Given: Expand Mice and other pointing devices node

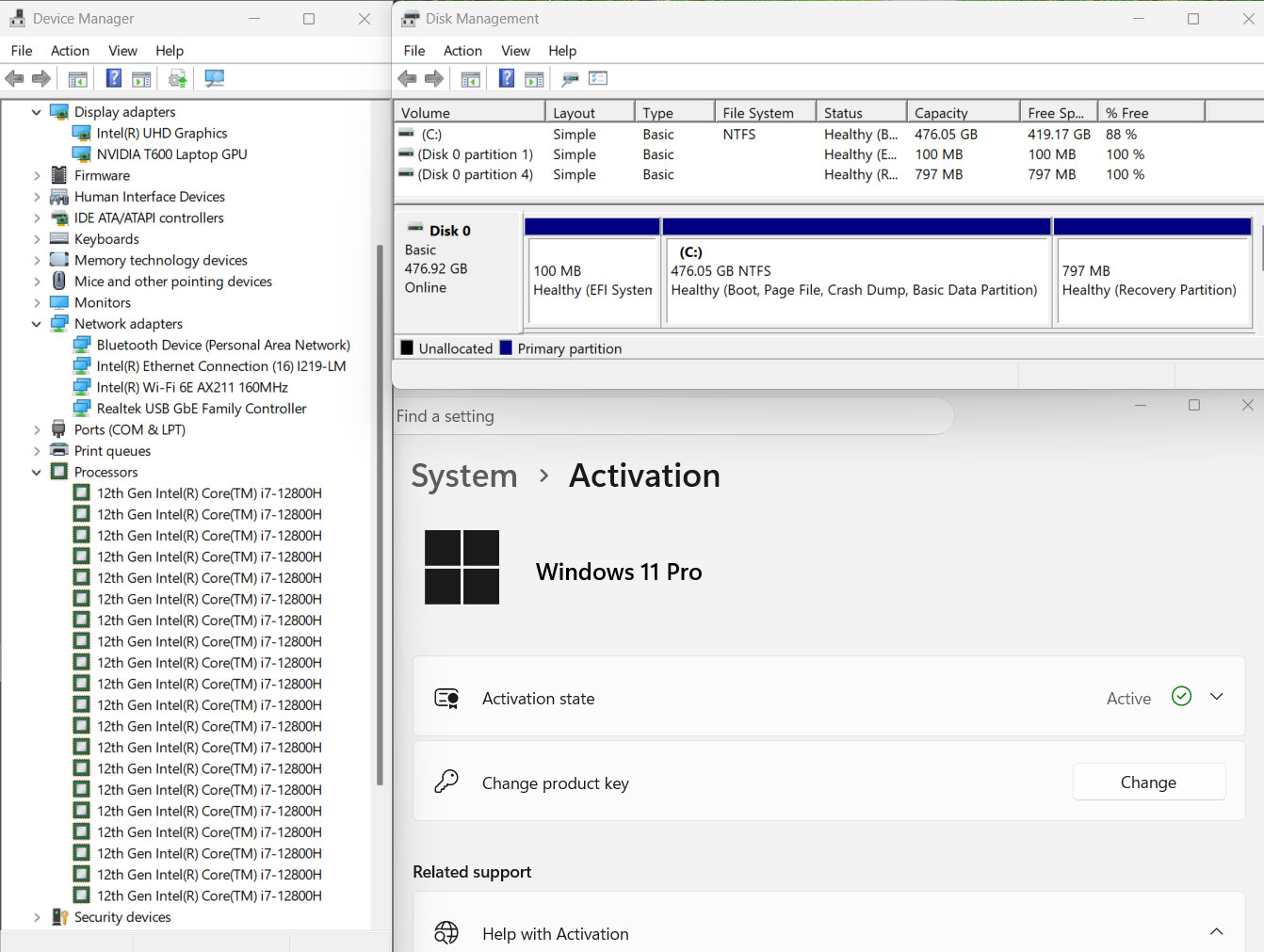Looking at the screenshot, I should click(37, 282).
